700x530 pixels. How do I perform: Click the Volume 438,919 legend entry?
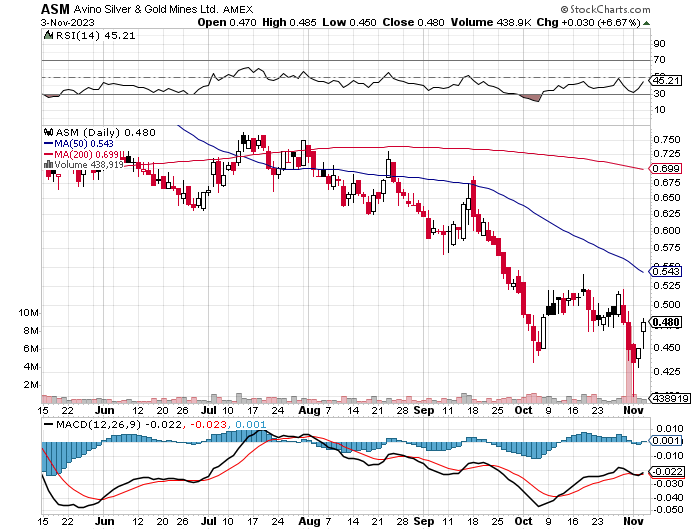pos(89,165)
